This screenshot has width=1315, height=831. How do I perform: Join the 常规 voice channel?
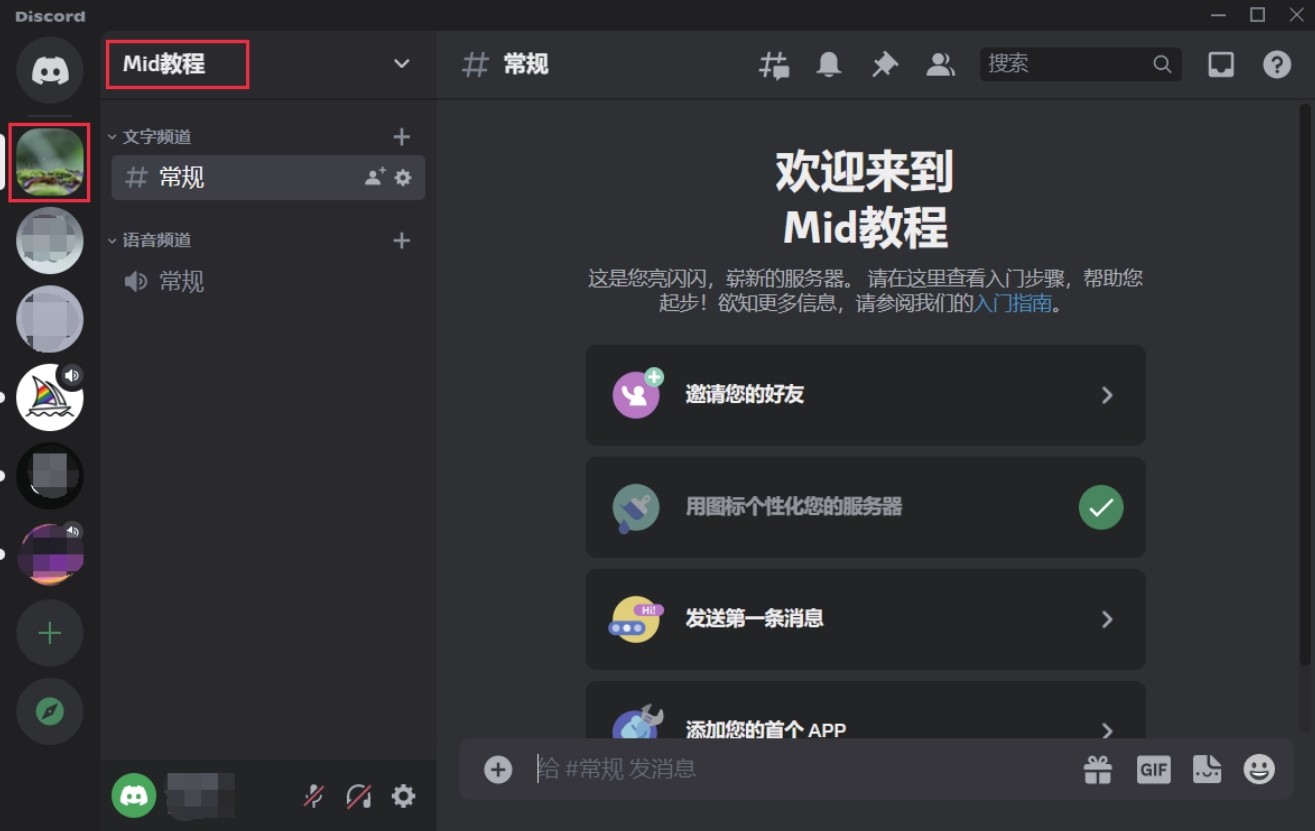pos(268,282)
